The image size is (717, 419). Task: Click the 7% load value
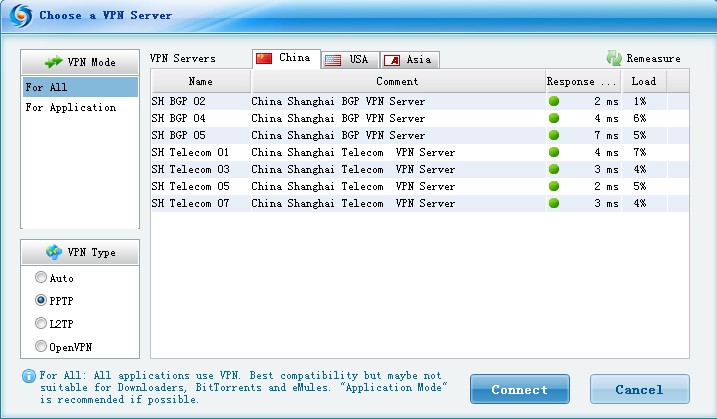click(x=640, y=152)
